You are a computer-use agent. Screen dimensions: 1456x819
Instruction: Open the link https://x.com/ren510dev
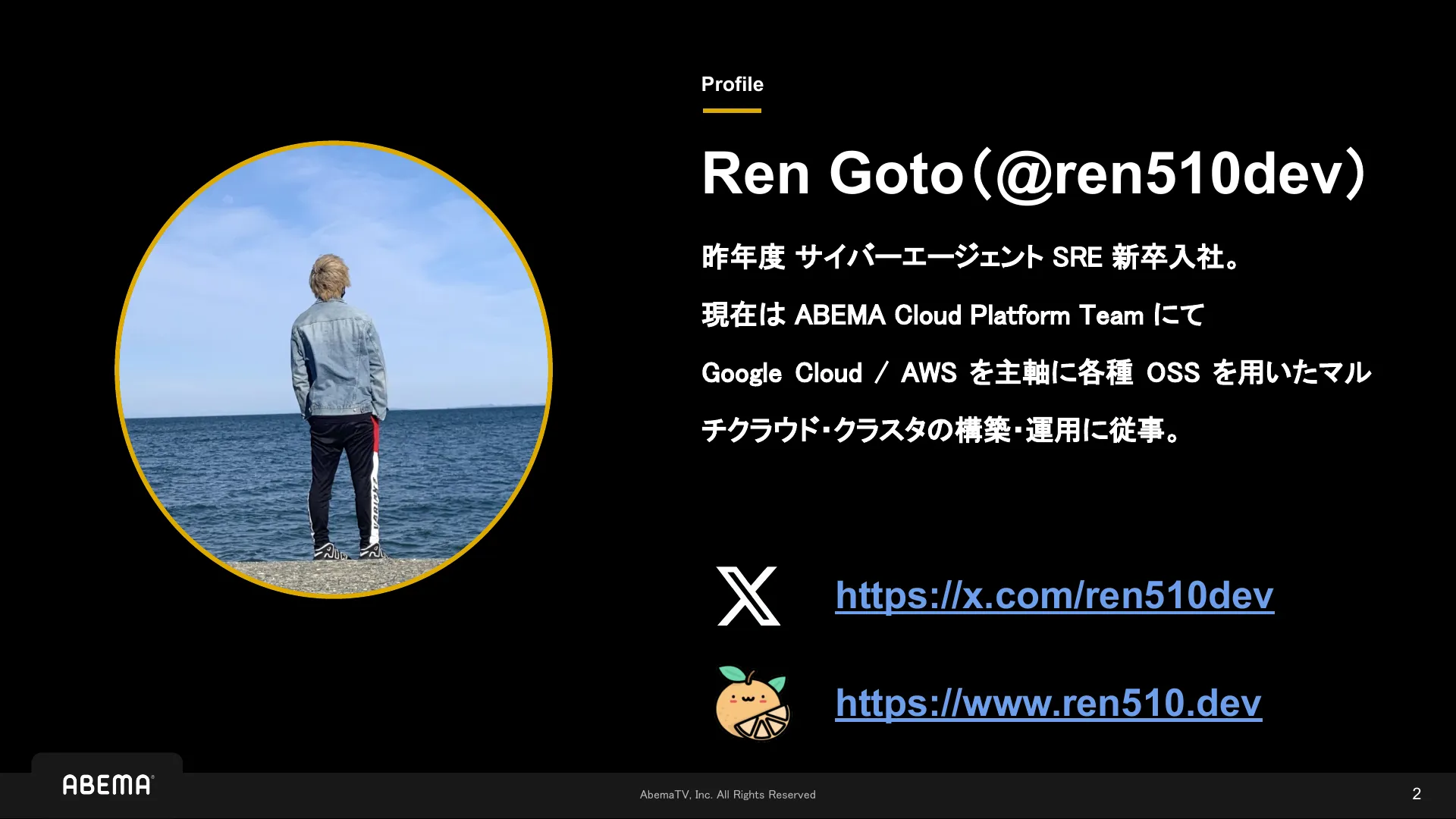1053,596
